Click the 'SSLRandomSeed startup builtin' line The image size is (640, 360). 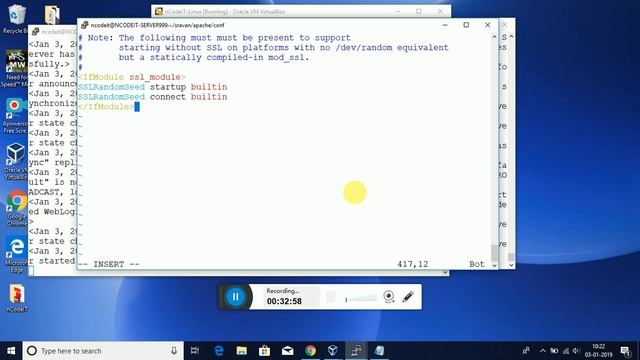153,87
